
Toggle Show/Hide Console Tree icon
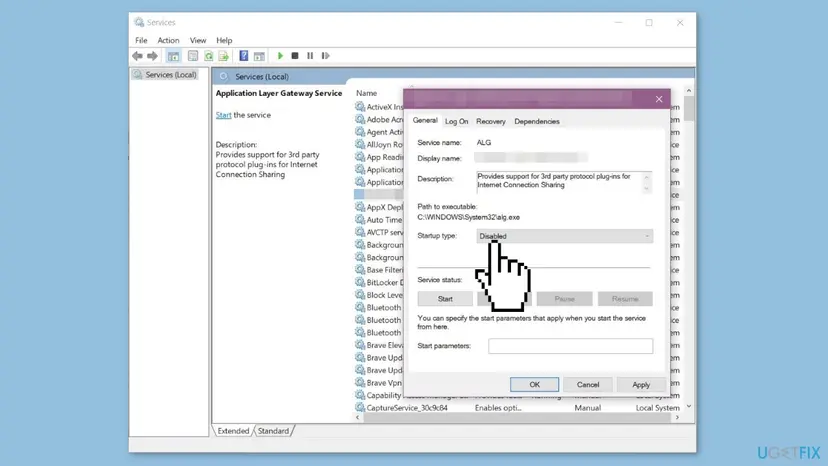(173, 56)
